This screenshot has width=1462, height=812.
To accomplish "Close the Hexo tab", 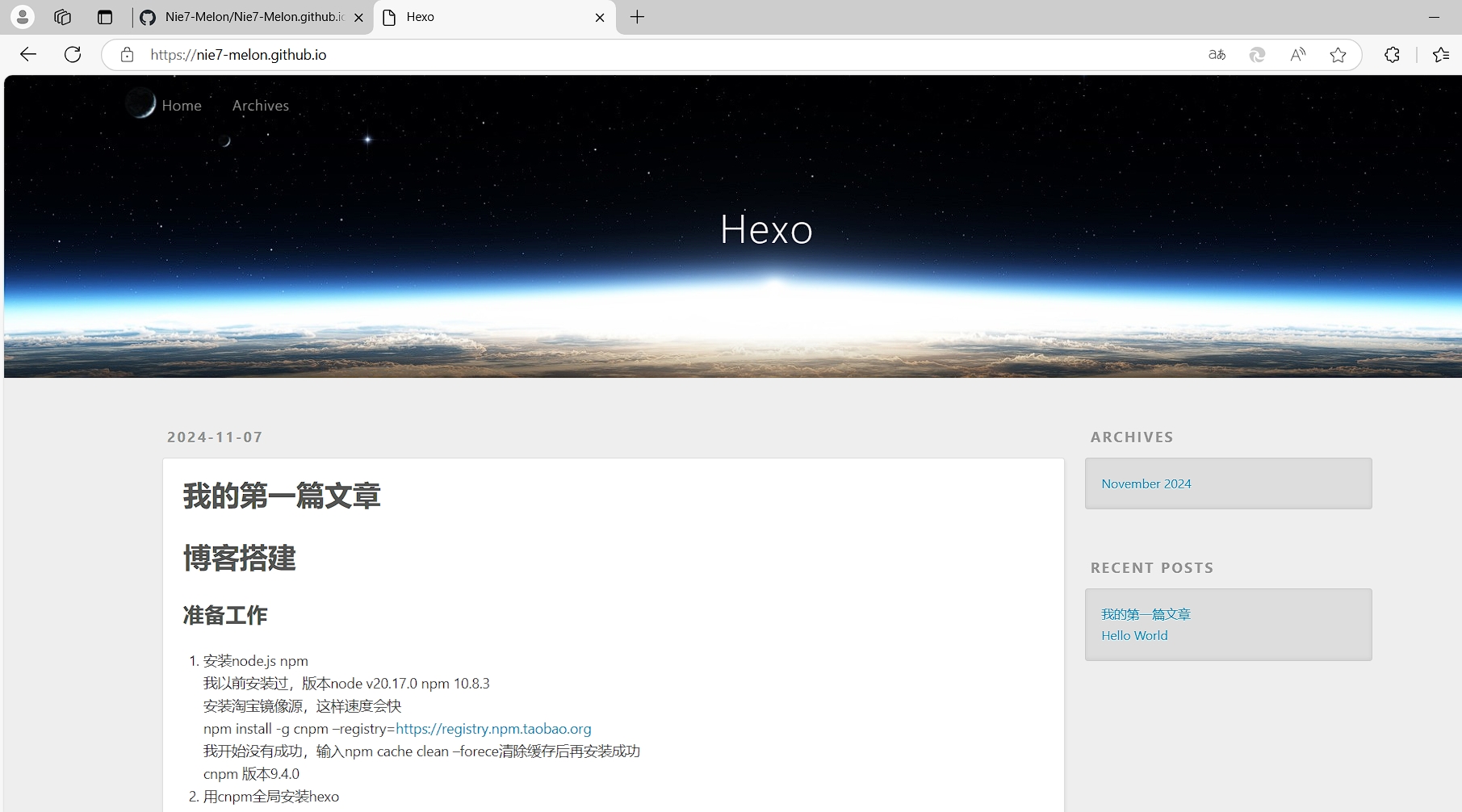I will coord(600,17).
